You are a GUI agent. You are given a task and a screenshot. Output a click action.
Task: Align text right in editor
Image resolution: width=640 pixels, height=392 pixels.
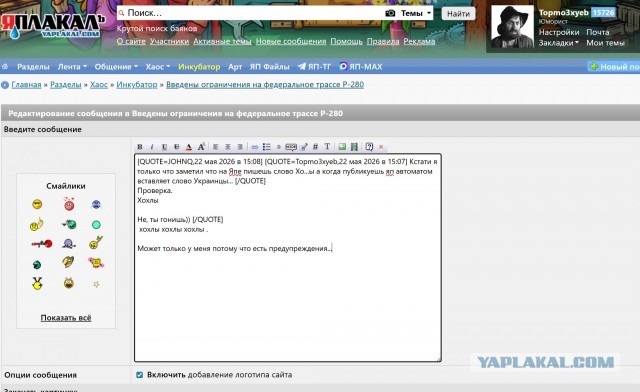pos(240,147)
